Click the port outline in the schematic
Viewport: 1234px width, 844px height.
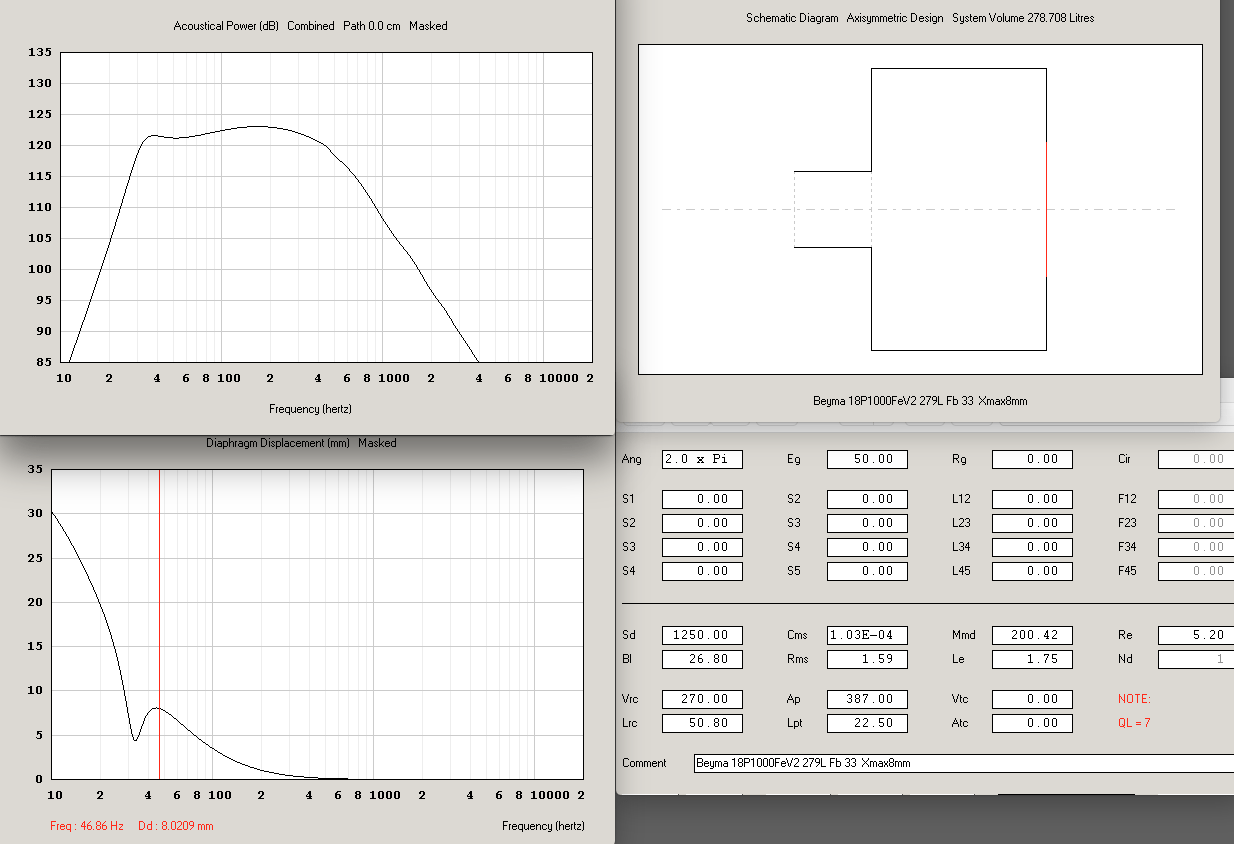coord(833,209)
